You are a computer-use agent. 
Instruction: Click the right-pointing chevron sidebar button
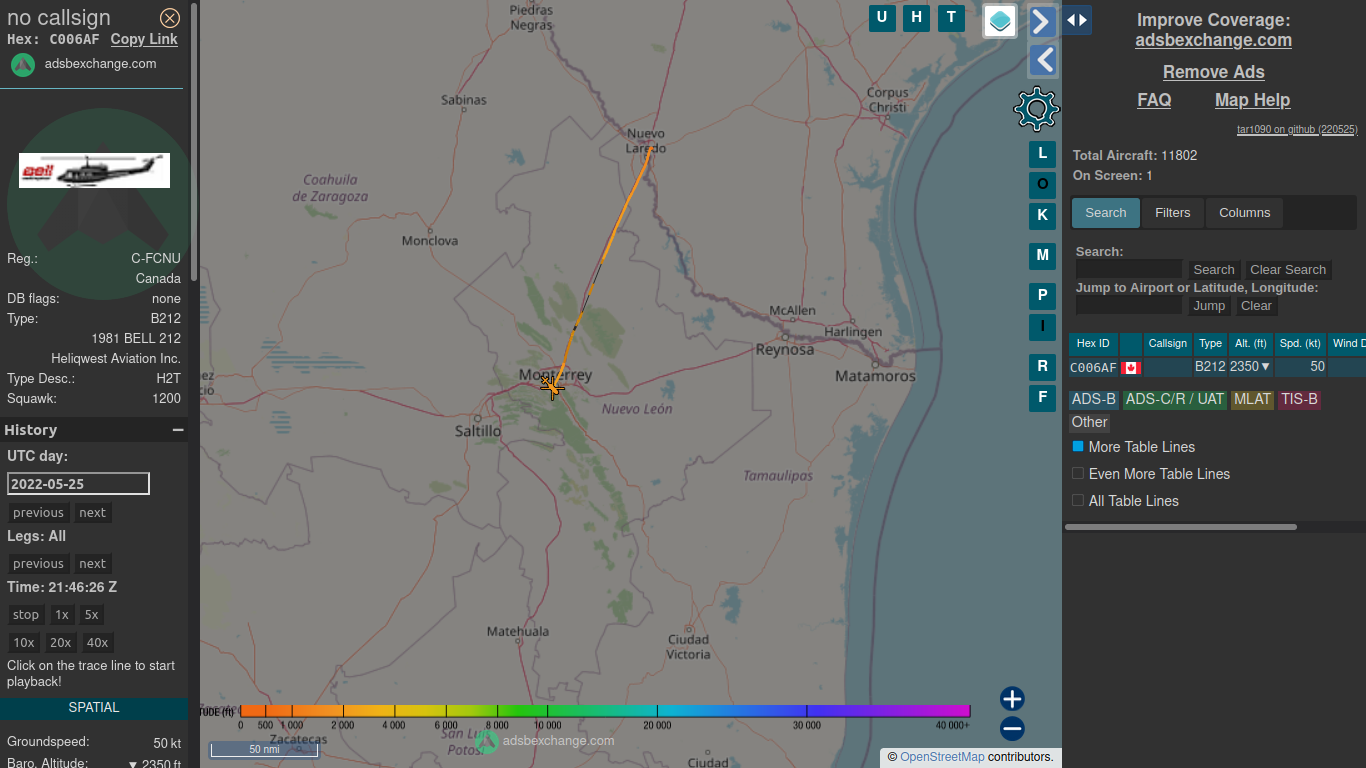click(1043, 21)
